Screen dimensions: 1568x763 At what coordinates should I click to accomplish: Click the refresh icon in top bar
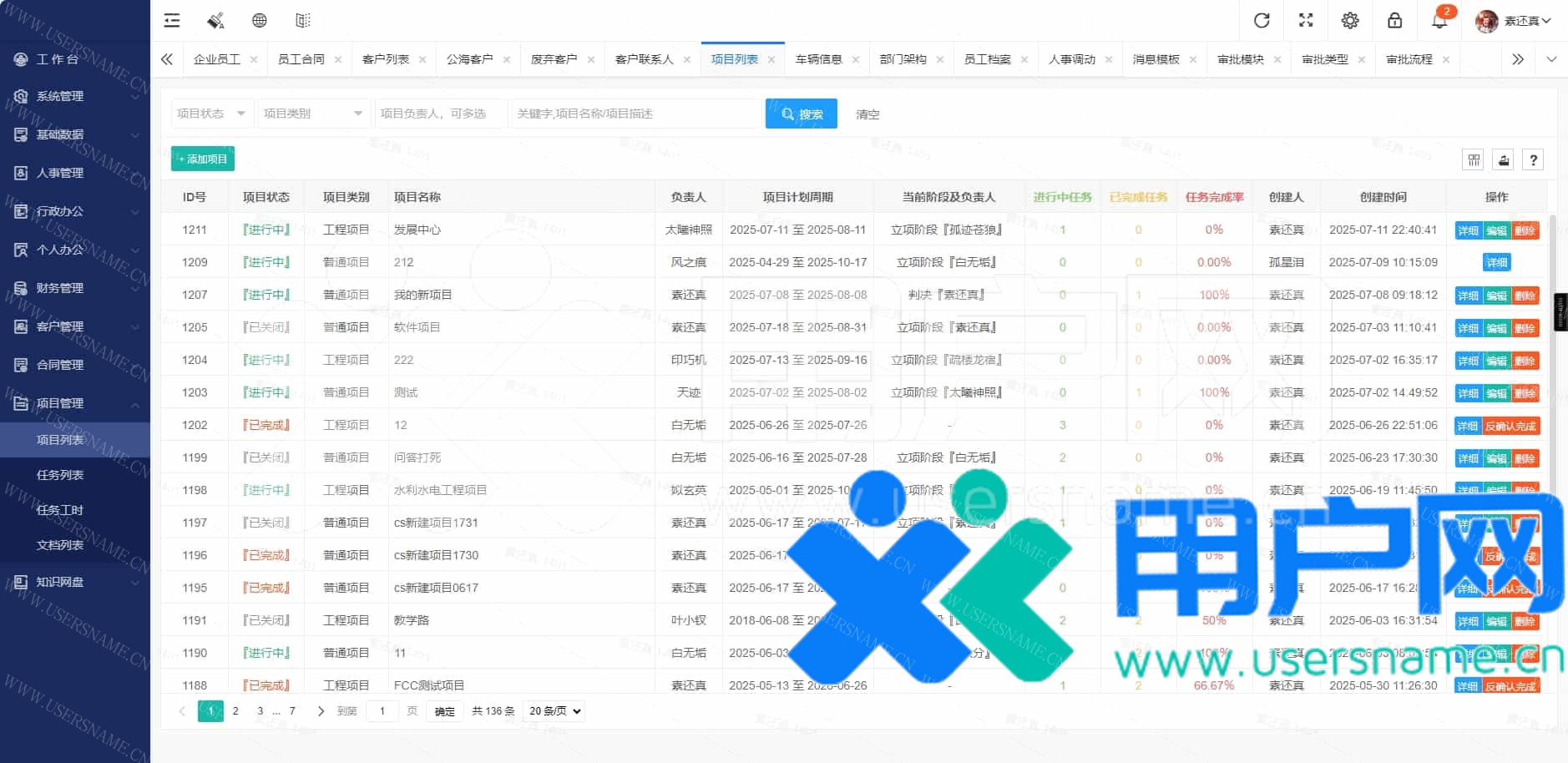(1262, 21)
